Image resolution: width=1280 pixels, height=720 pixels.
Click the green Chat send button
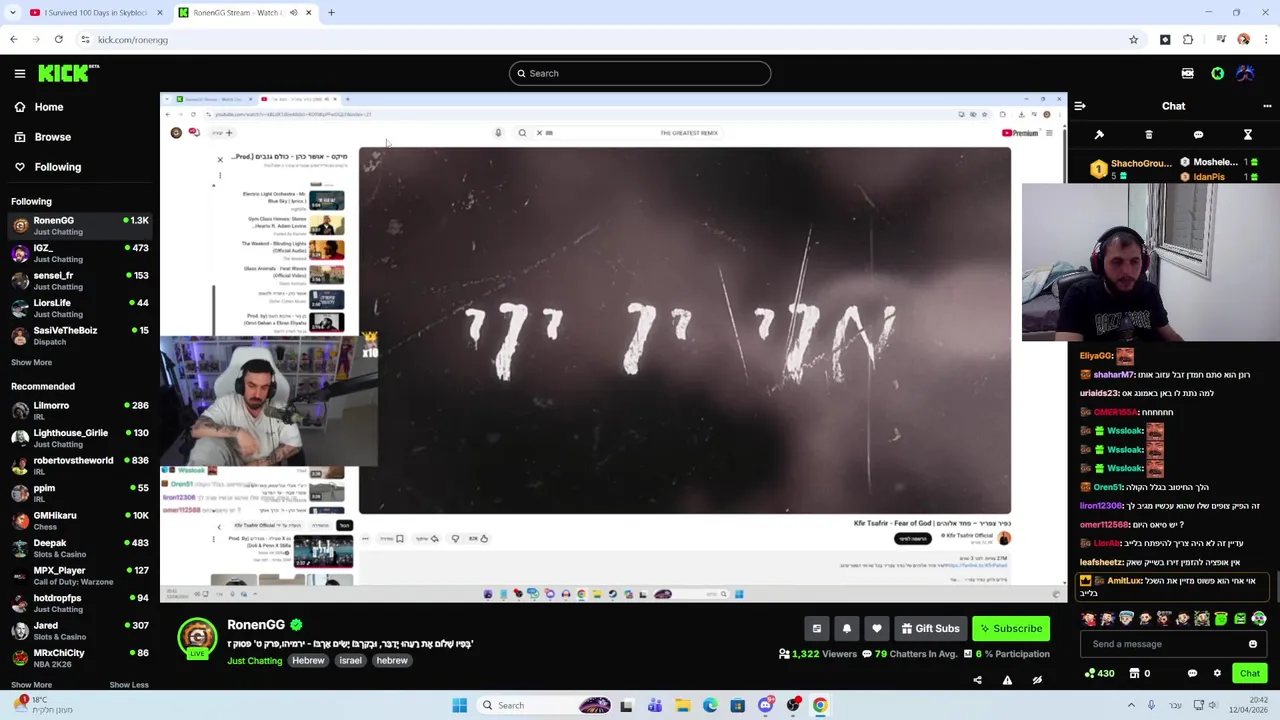[1250, 673]
